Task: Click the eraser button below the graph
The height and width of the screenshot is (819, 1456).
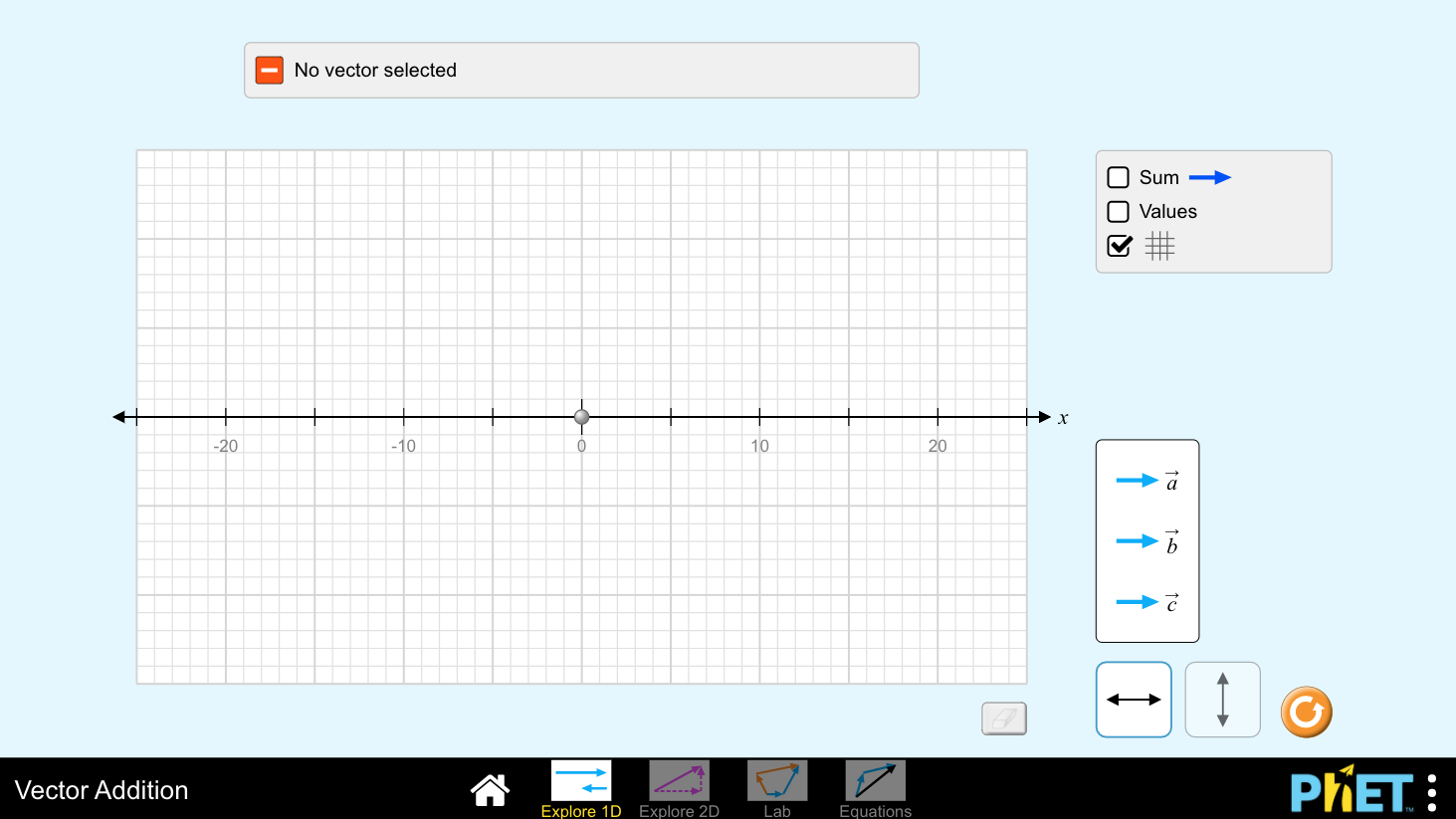Action: tap(1003, 718)
